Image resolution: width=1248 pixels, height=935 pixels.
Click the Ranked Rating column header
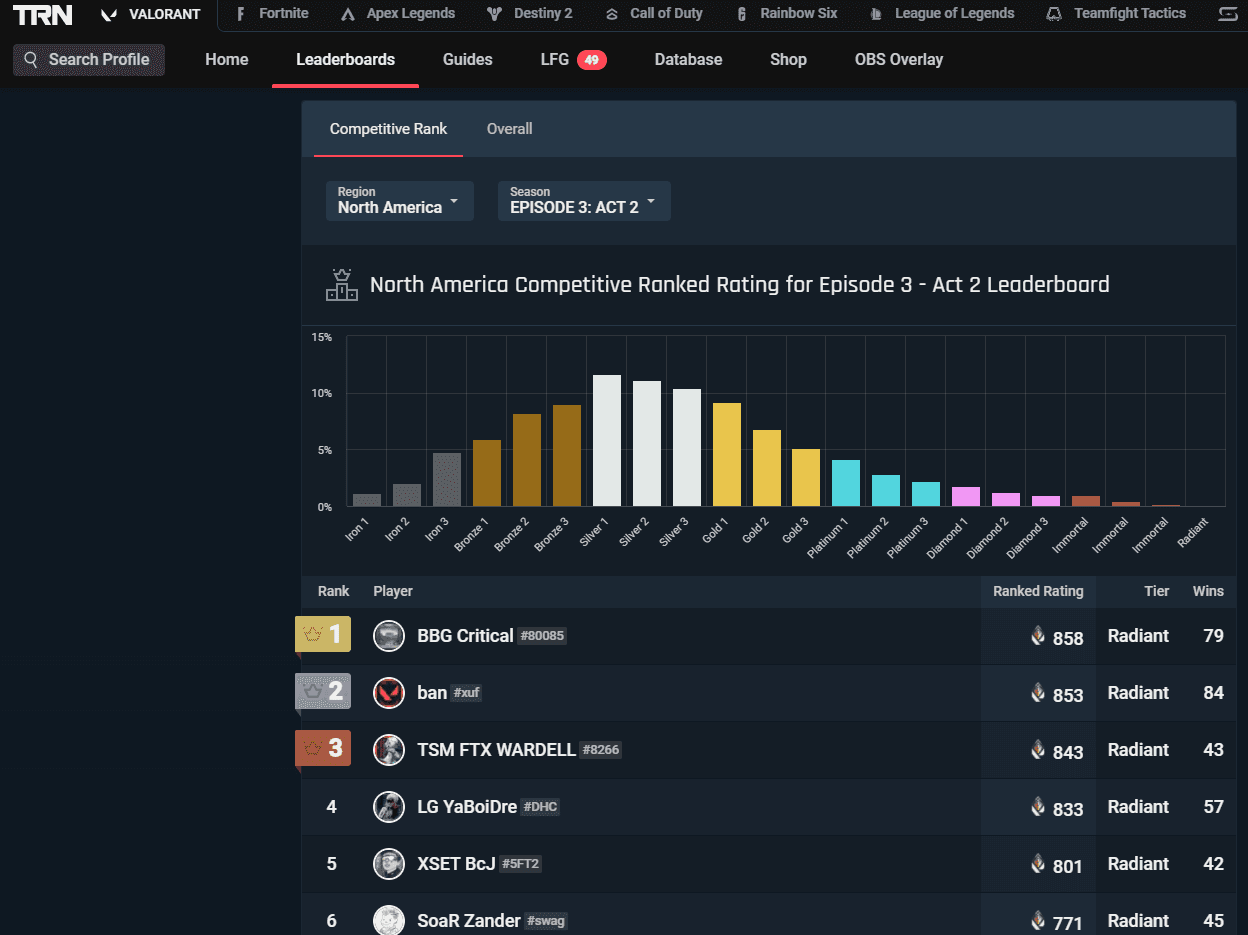click(1038, 591)
